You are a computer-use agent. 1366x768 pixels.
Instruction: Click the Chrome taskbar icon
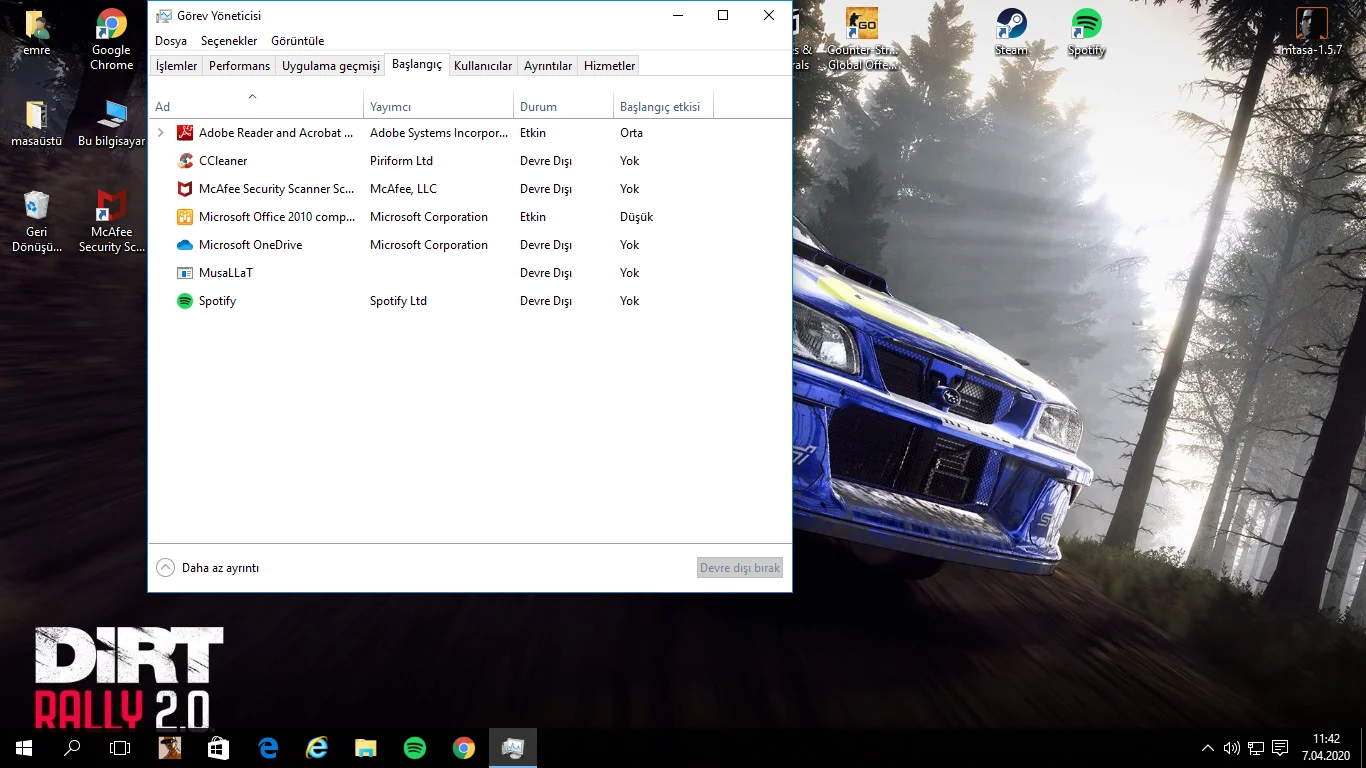[464, 748]
